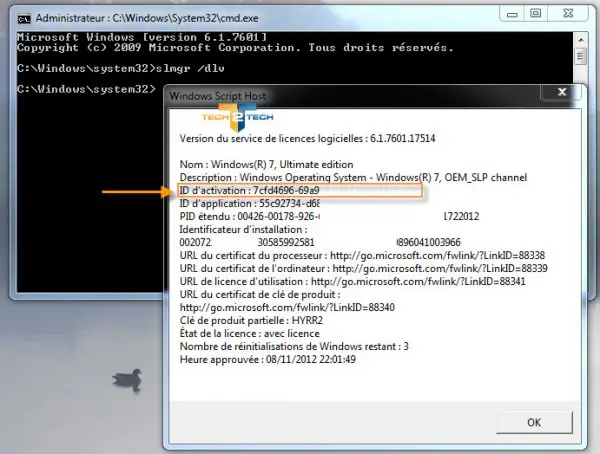
Task: Maximize the cmd.exe window
Action: pos(536,14)
